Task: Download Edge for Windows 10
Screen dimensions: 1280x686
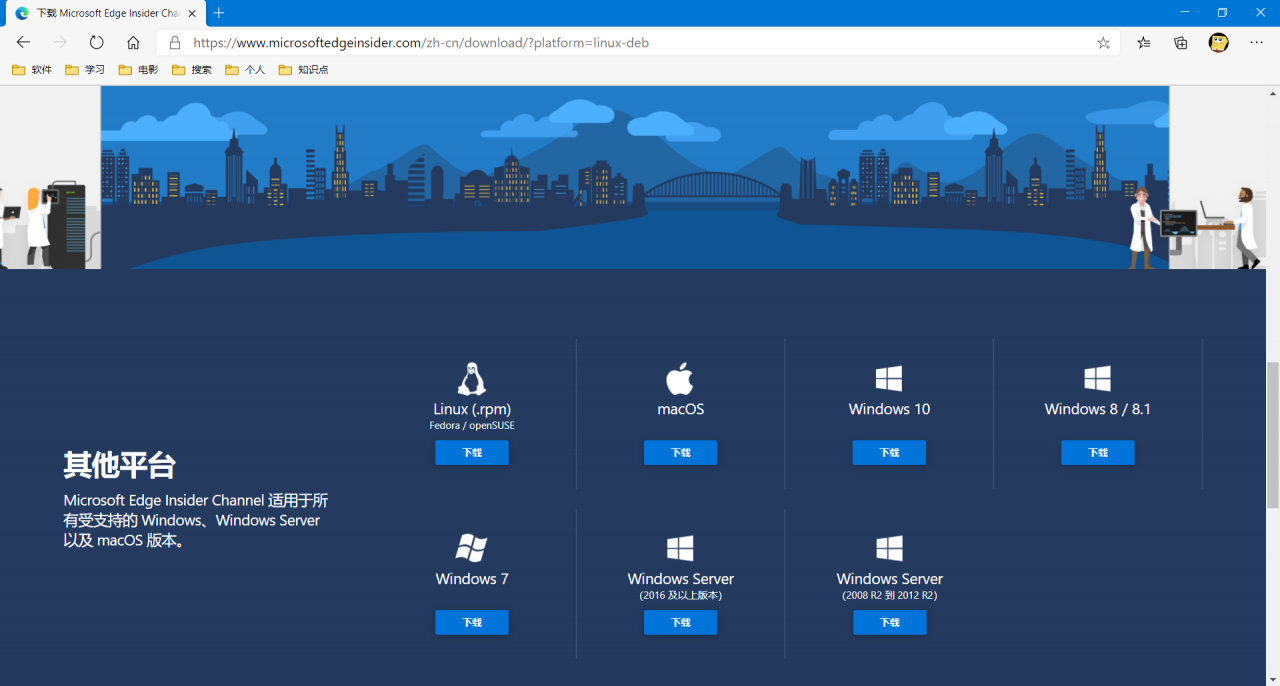Action: [x=889, y=453]
